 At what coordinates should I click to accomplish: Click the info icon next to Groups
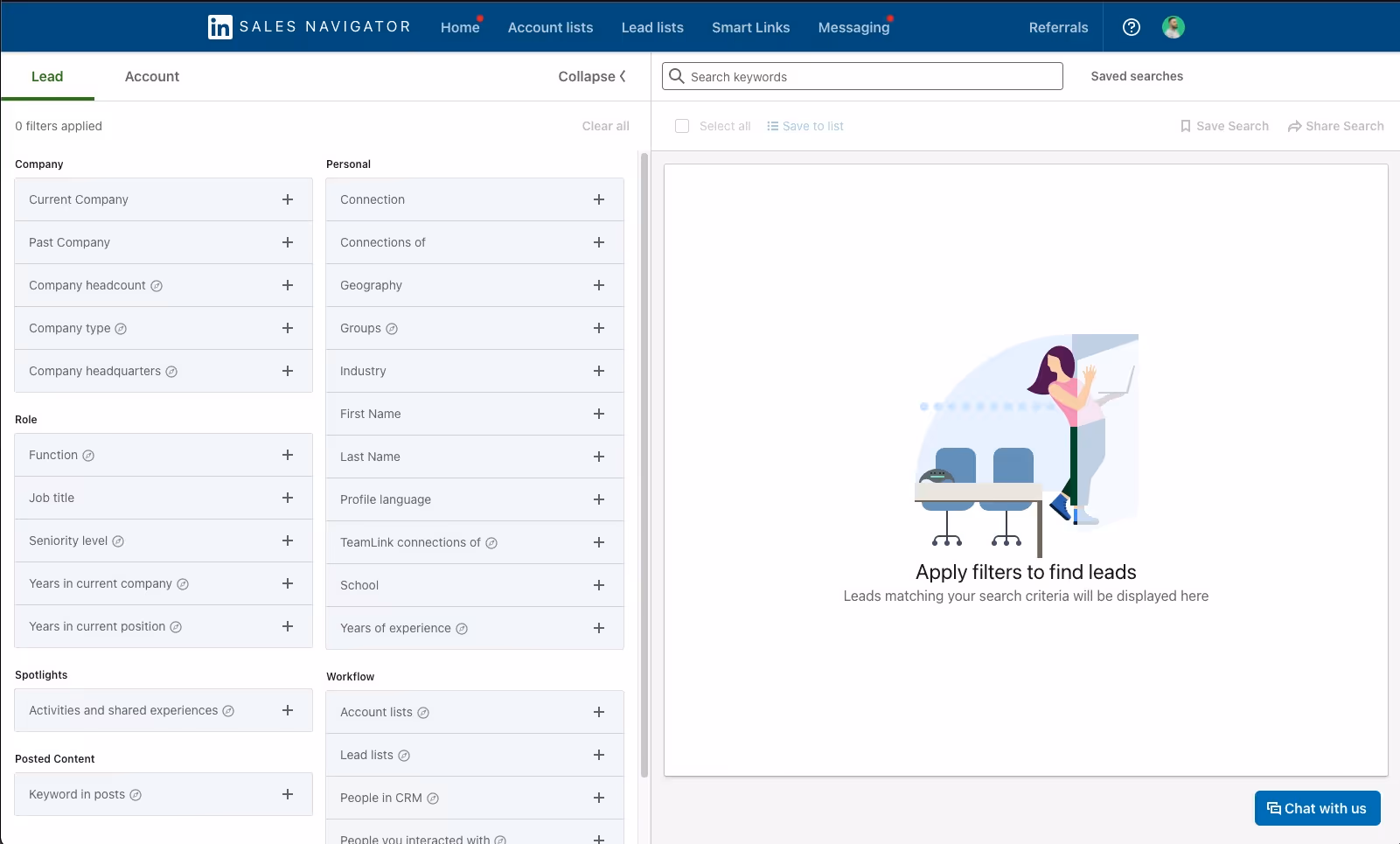392,329
